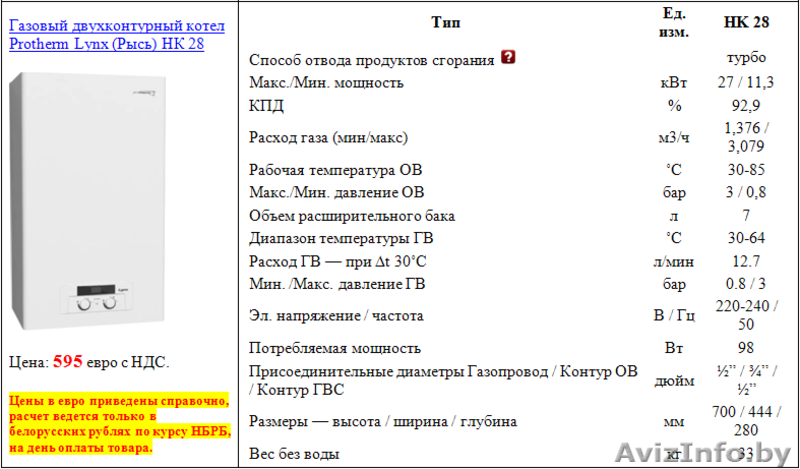The width and height of the screenshot is (800, 469).
Task: Open the Protherm Lynx НК 28 product link
Action: (x=117, y=35)
